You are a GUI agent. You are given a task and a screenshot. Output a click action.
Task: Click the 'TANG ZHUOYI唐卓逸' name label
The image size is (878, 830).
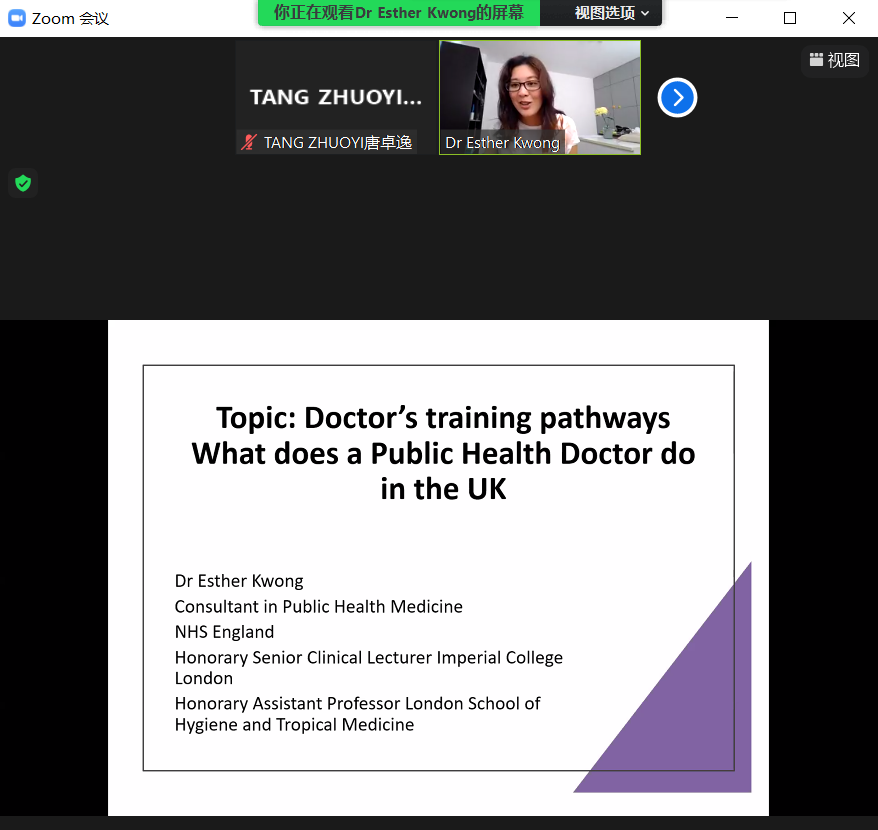(338, 143)
